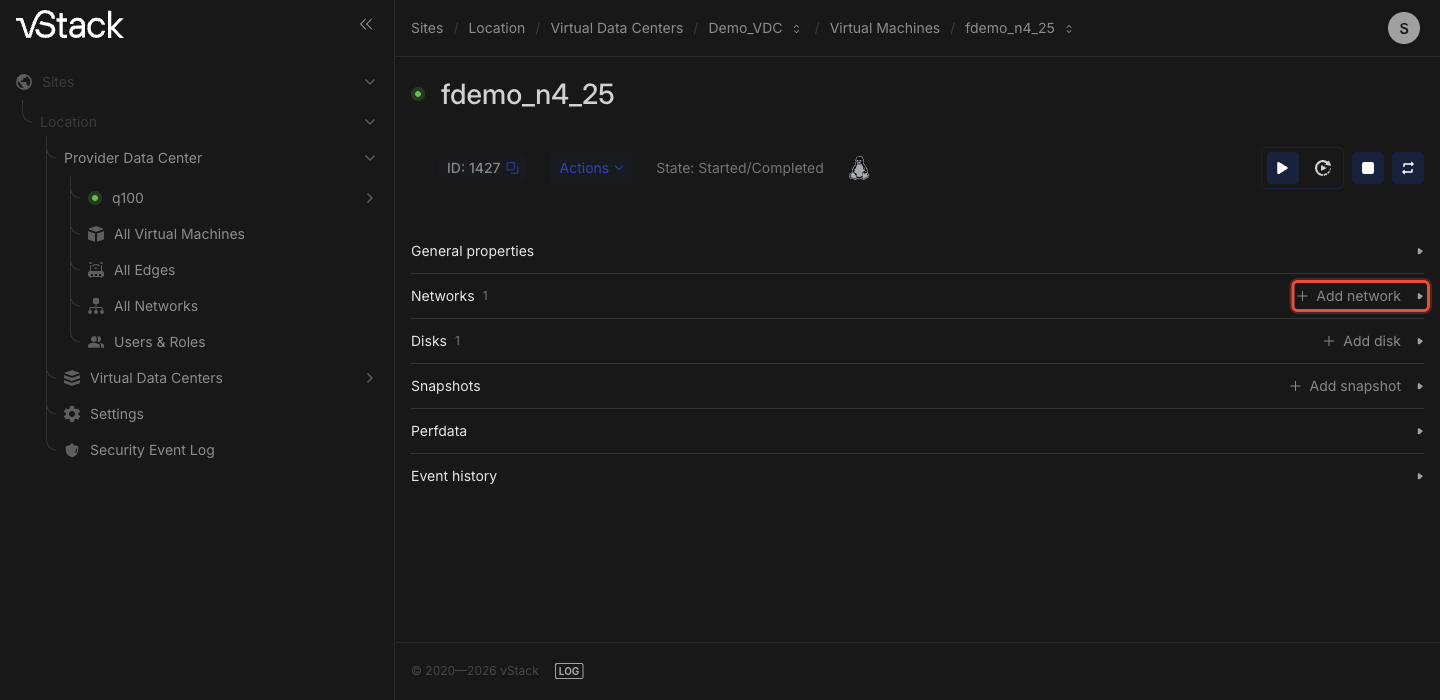Go to Sites in the breadcrumb
Screen dimensions: 1440x700
coord(427,28)
